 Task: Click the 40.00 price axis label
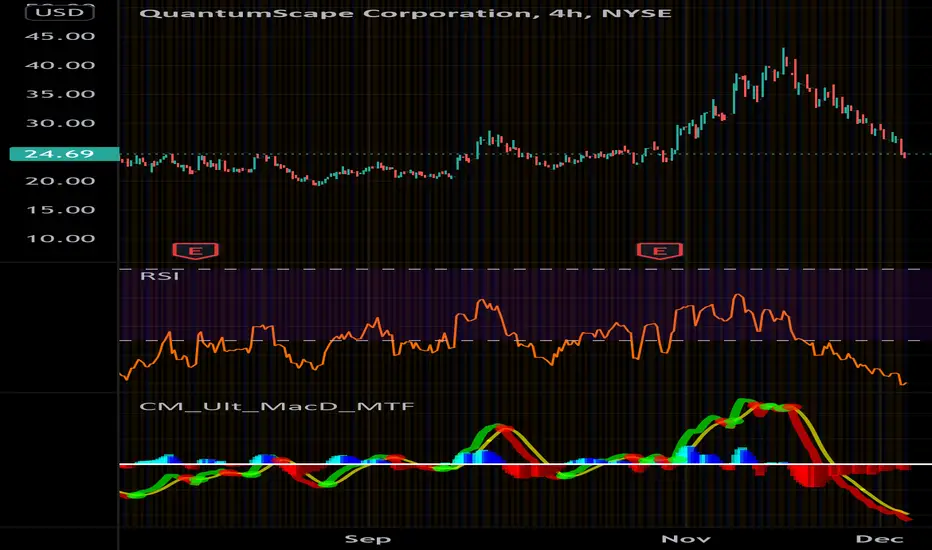tap(60, 65)
